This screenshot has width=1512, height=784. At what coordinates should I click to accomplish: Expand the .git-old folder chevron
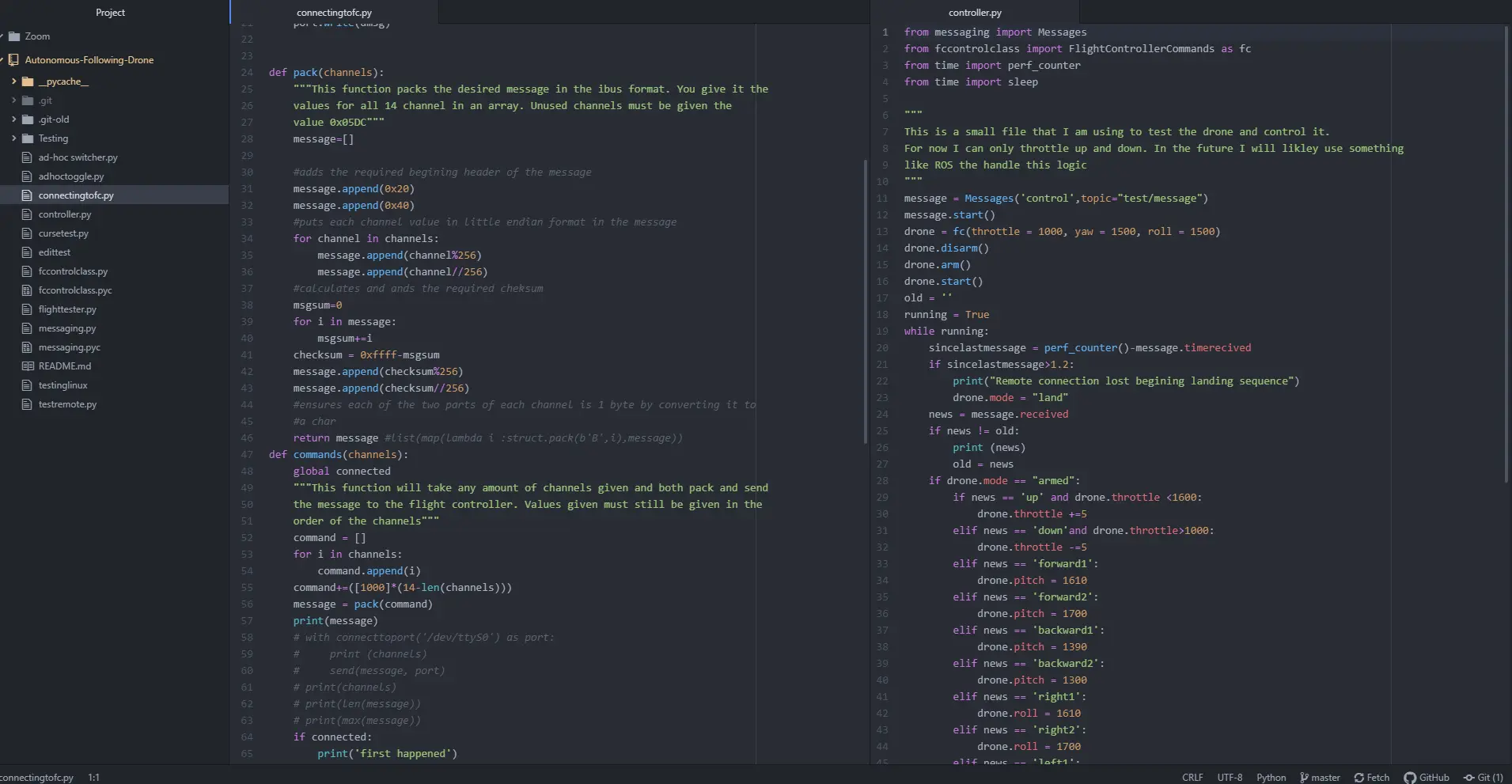point(13,119)
